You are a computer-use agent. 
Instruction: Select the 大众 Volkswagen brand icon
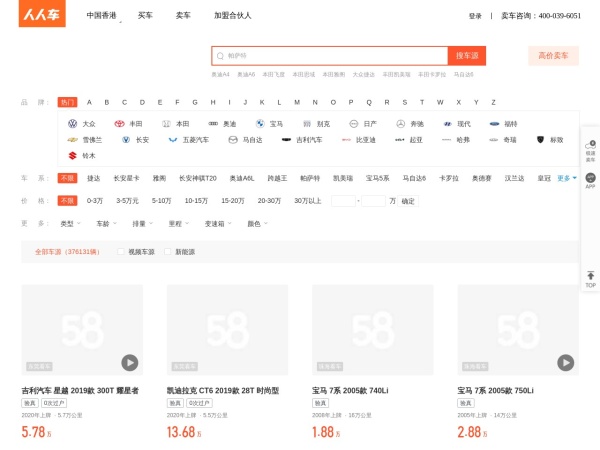[72, 124]
